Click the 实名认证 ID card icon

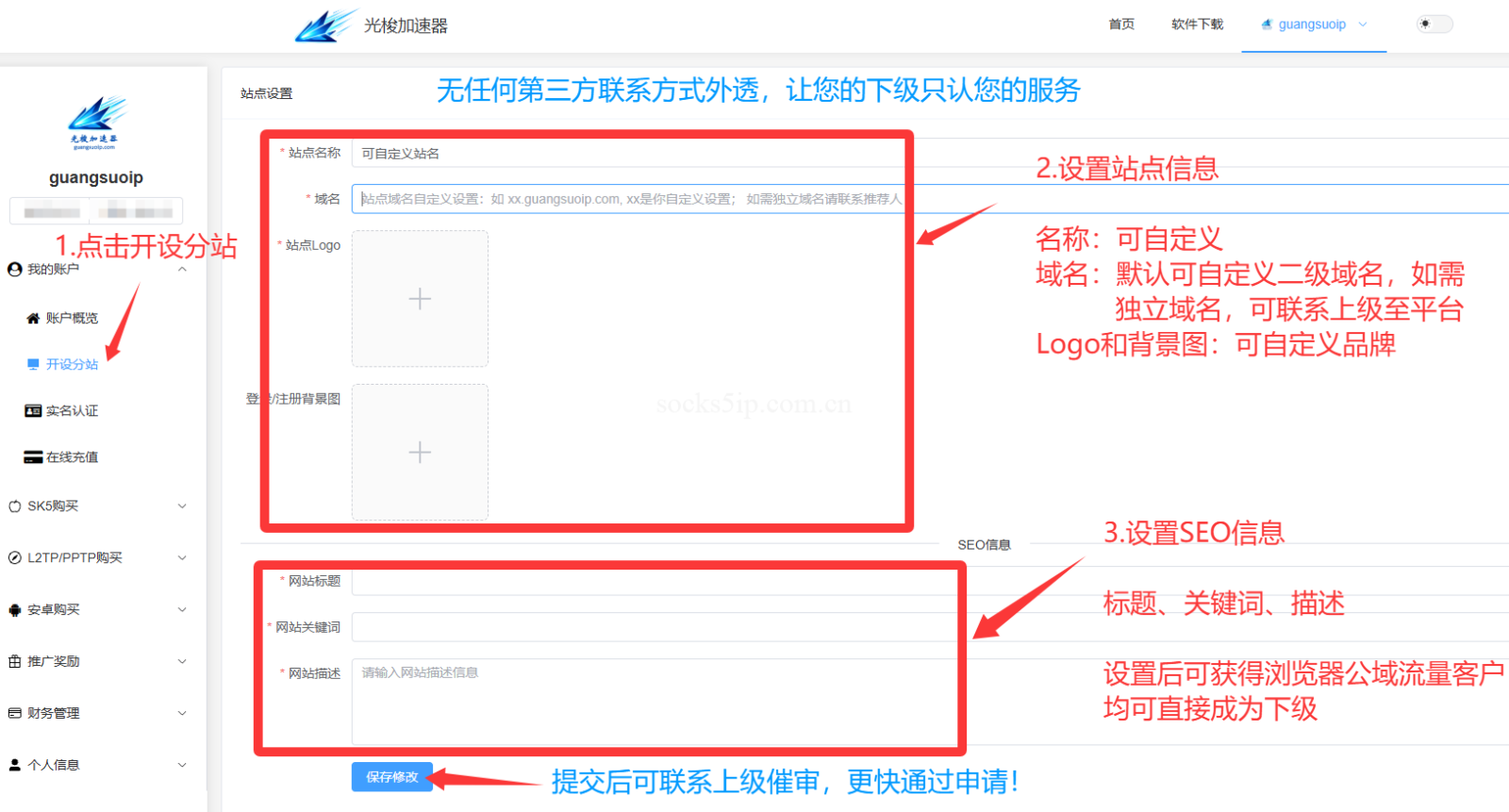point(33,411)
